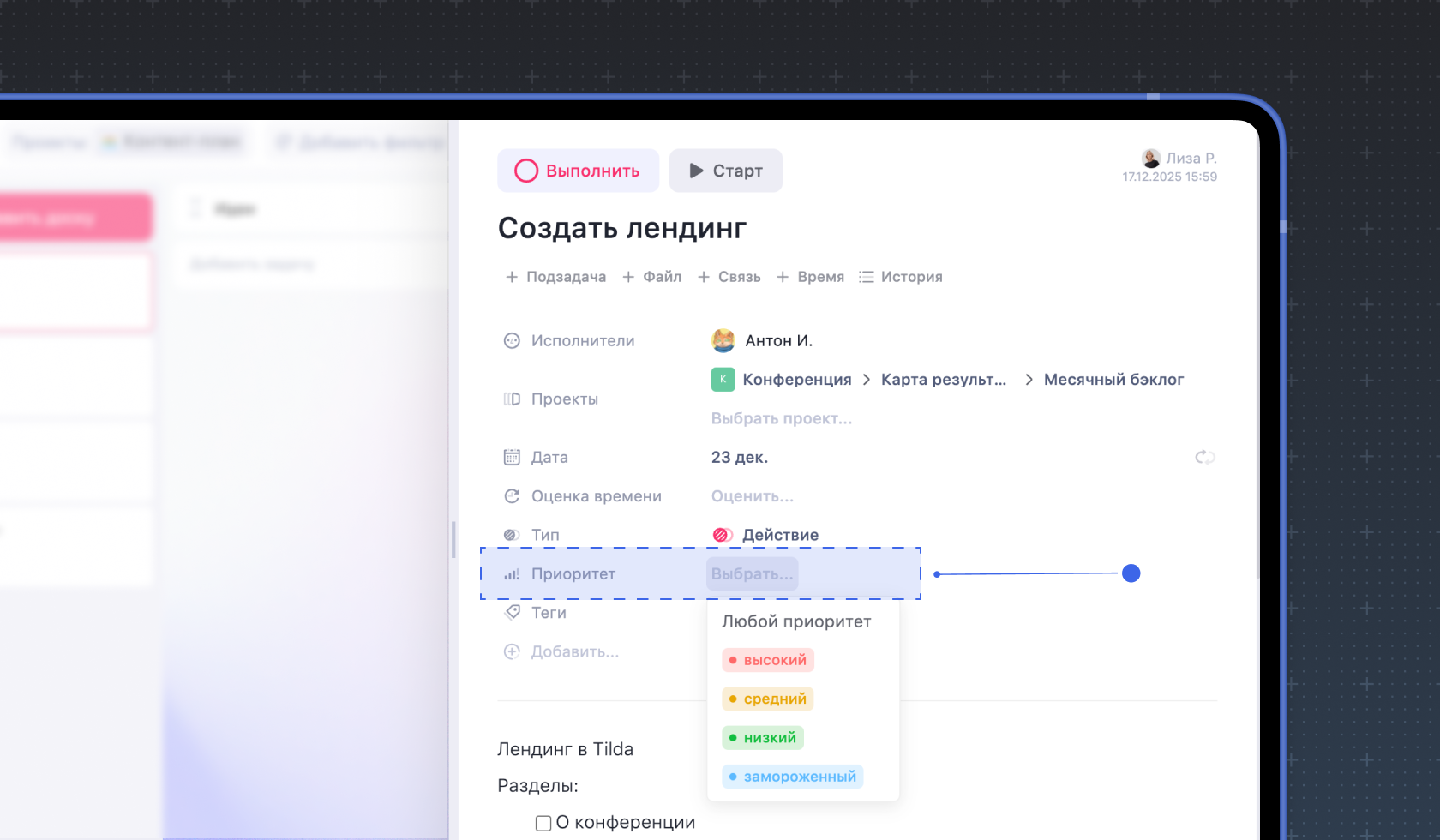Screen dimensions: 1440x840
Task: Click the repeat date icon
Action: pos(1204,458)
